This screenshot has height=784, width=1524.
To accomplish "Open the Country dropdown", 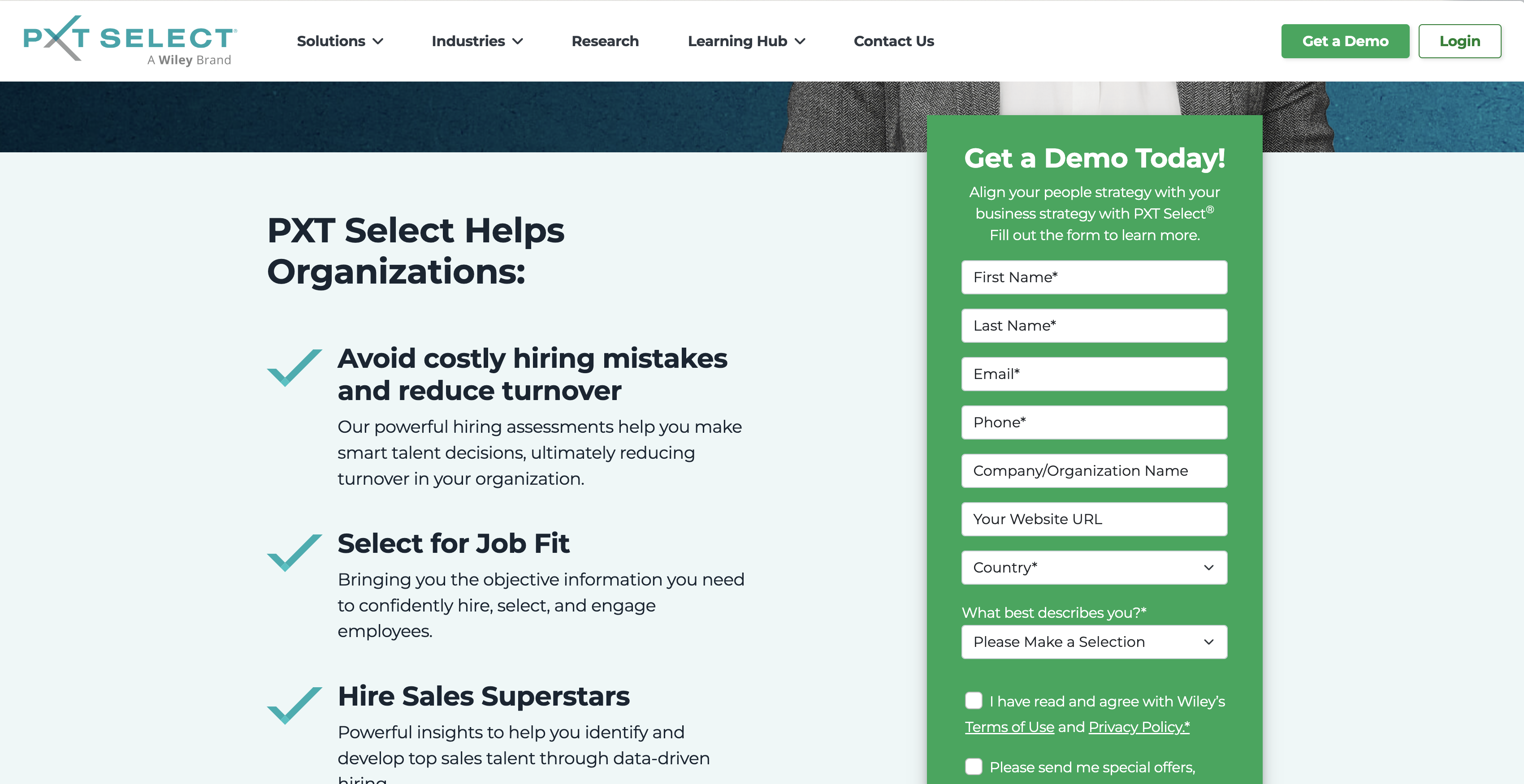I will pyautogui.click(x=1094, y=568).
